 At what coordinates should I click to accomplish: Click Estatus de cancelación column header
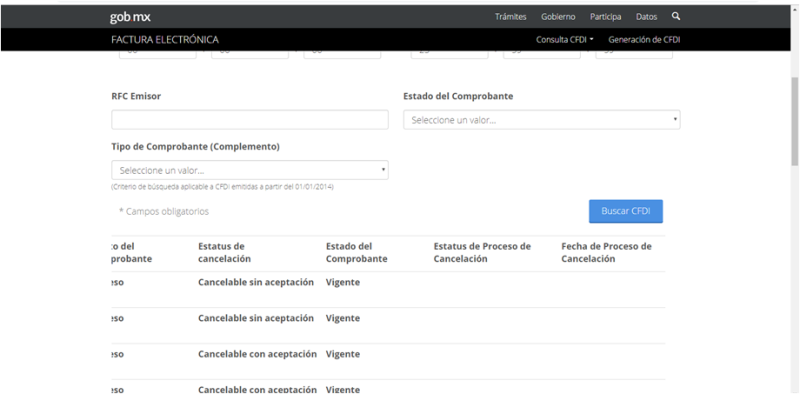point(224,253)
